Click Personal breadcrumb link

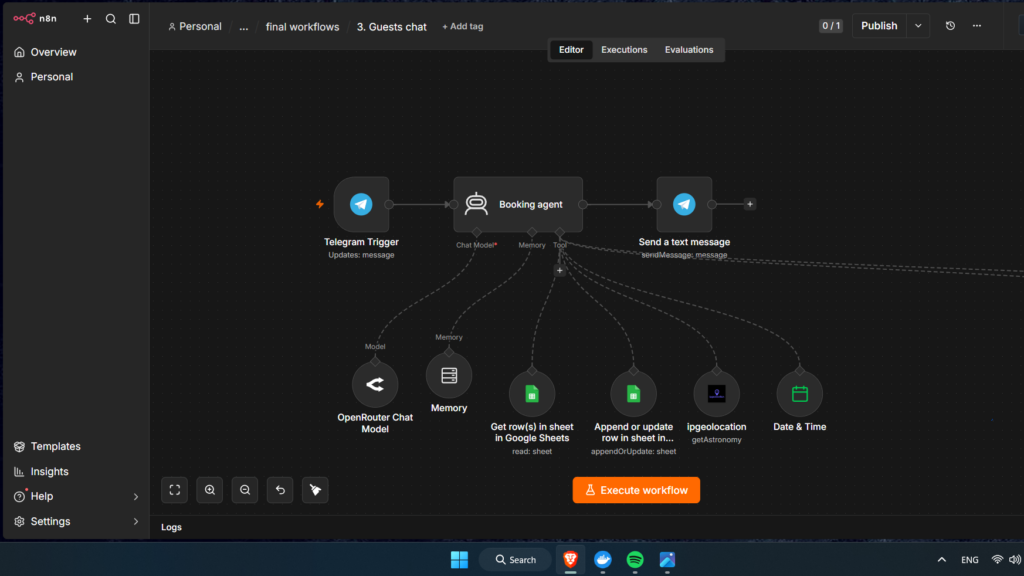coord(195,27)
